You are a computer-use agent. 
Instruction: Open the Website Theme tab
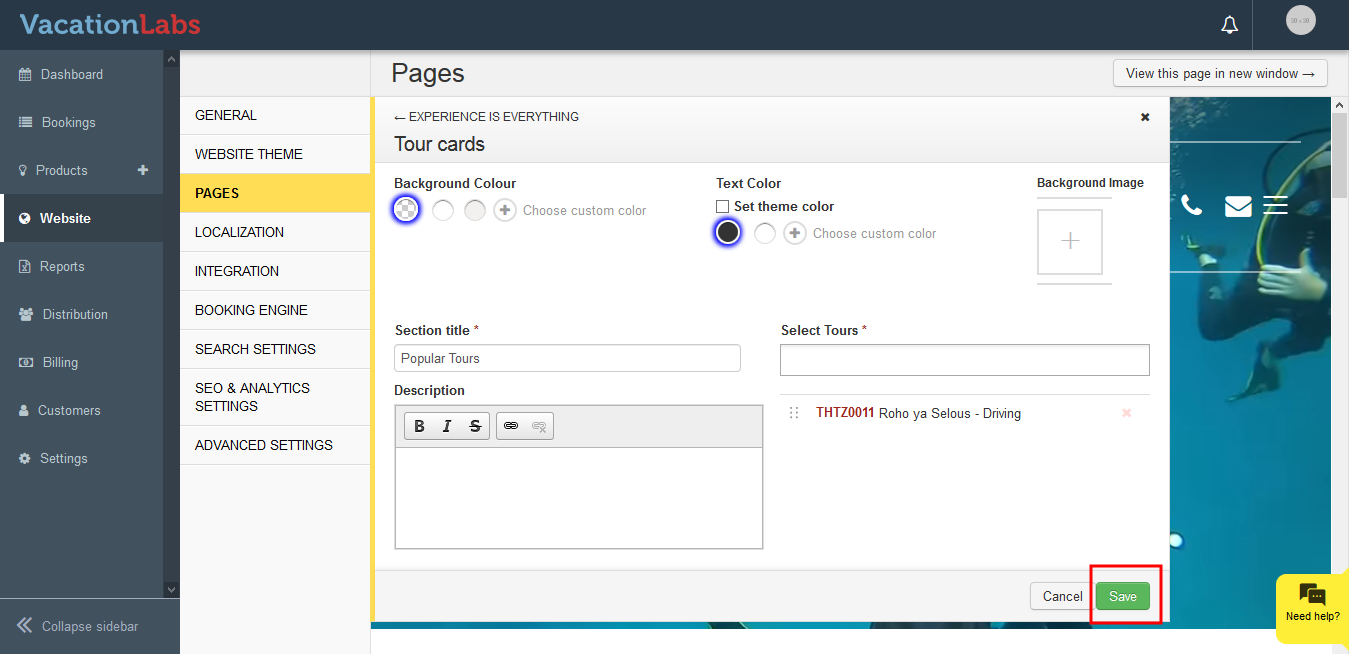pyautogui.click(x=249, y=154)
